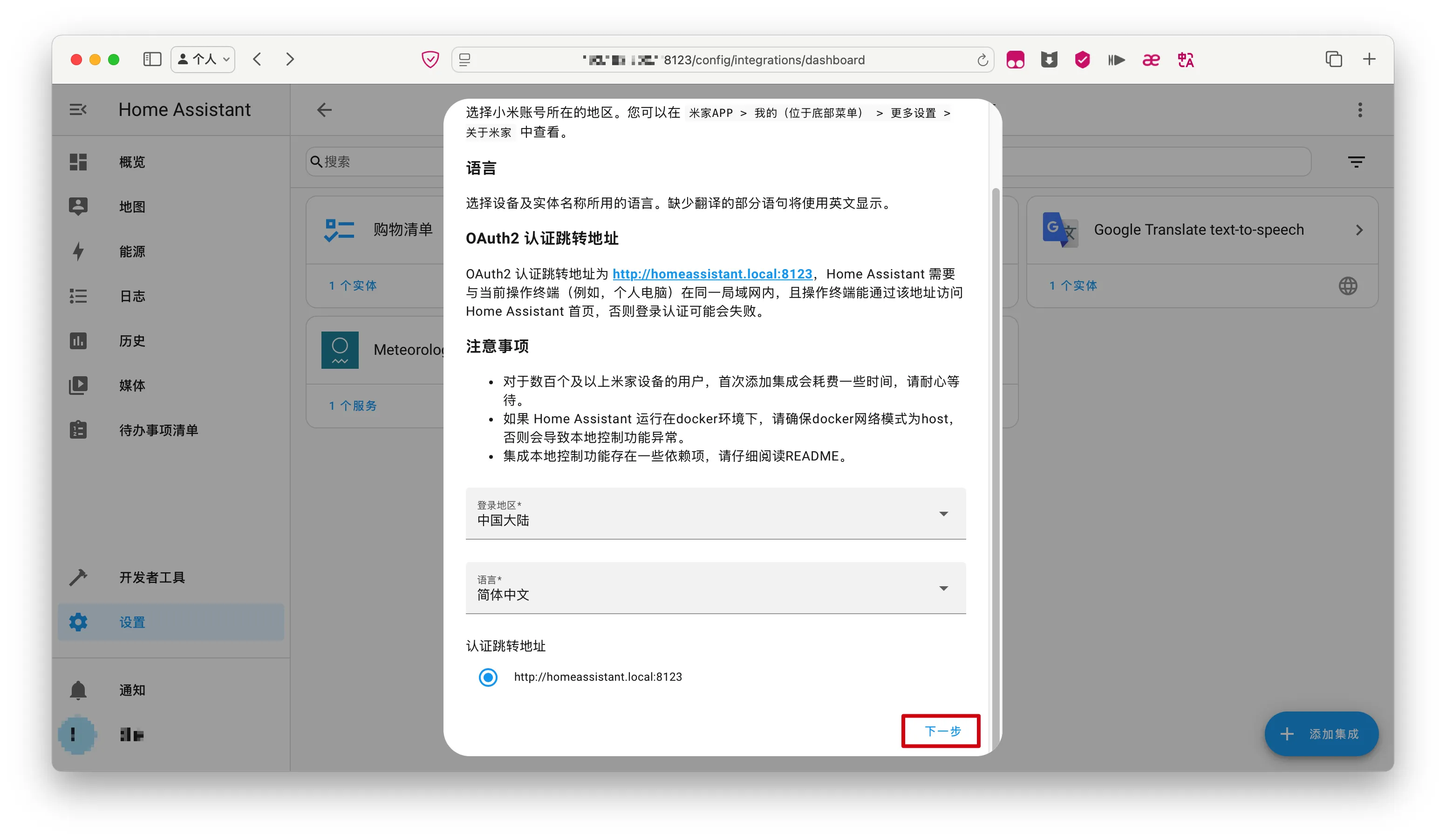Click 添加集成 add integration button
This screenshot has height=840, width=1446.
1321,734
